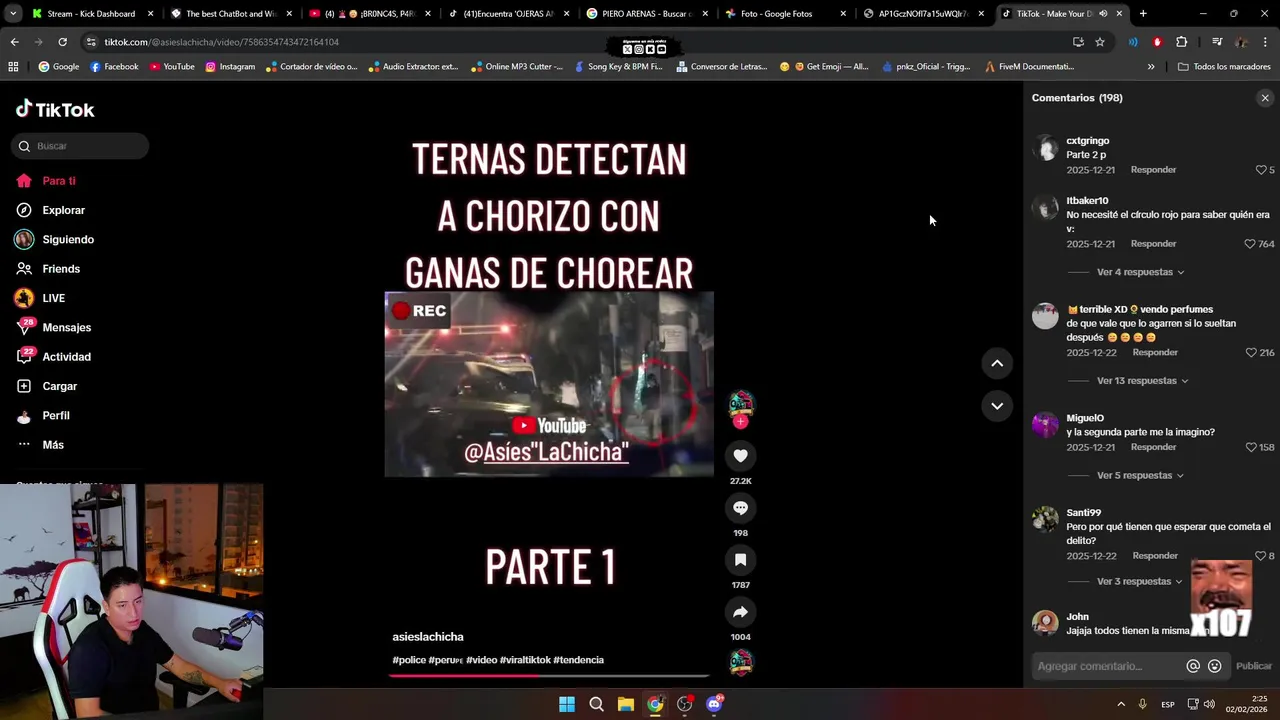The image size is (1280, 720).
Task: Click the #tendencia hashtag
Action: [x=578, y=660]
